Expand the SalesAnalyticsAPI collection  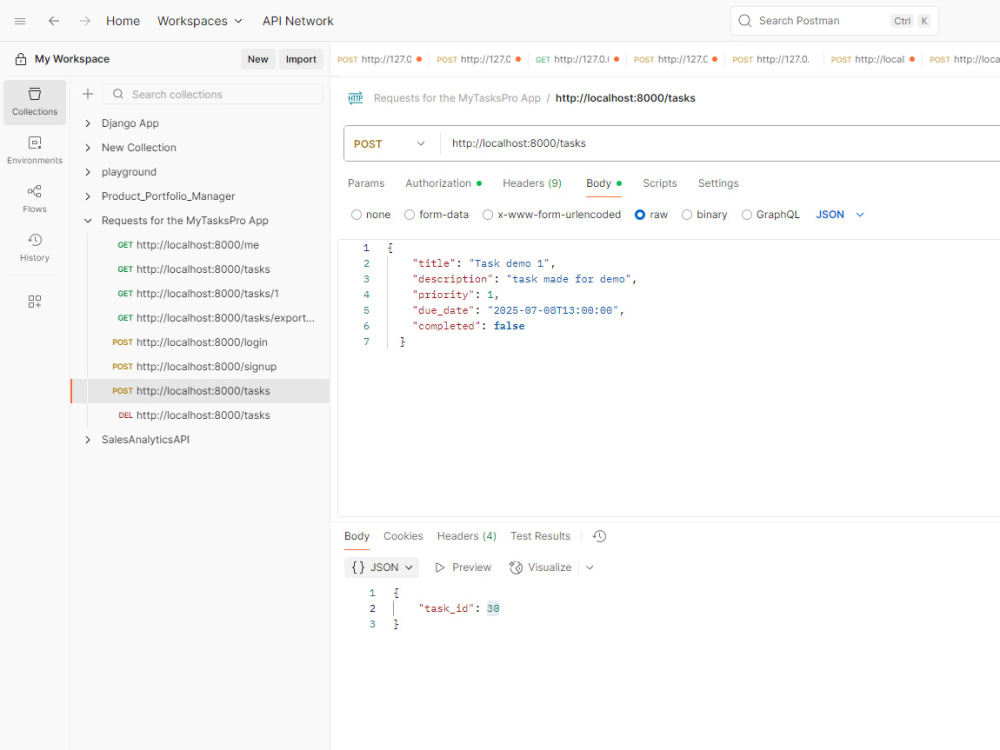pyautogui.click(x=87, y=440)
